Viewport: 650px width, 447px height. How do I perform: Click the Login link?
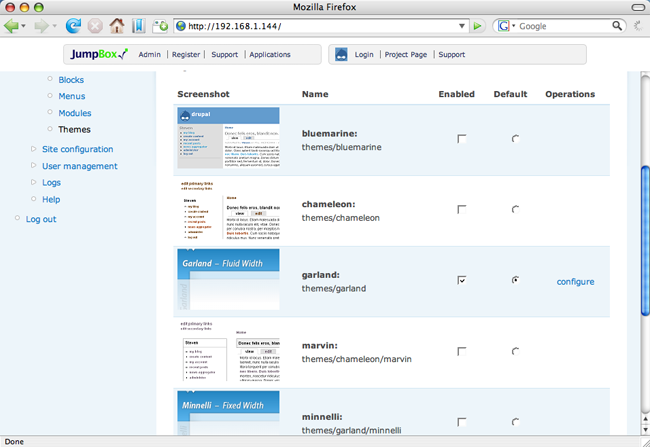coord(364,54)
